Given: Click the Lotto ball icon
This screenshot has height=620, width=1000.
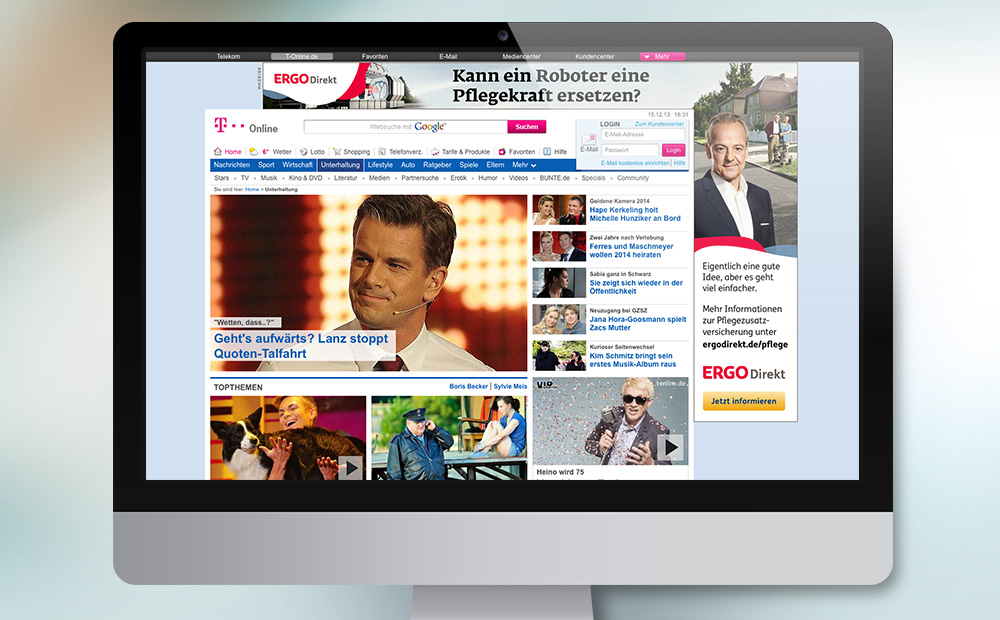Looking at the screenshot, I should click(304, 152).
